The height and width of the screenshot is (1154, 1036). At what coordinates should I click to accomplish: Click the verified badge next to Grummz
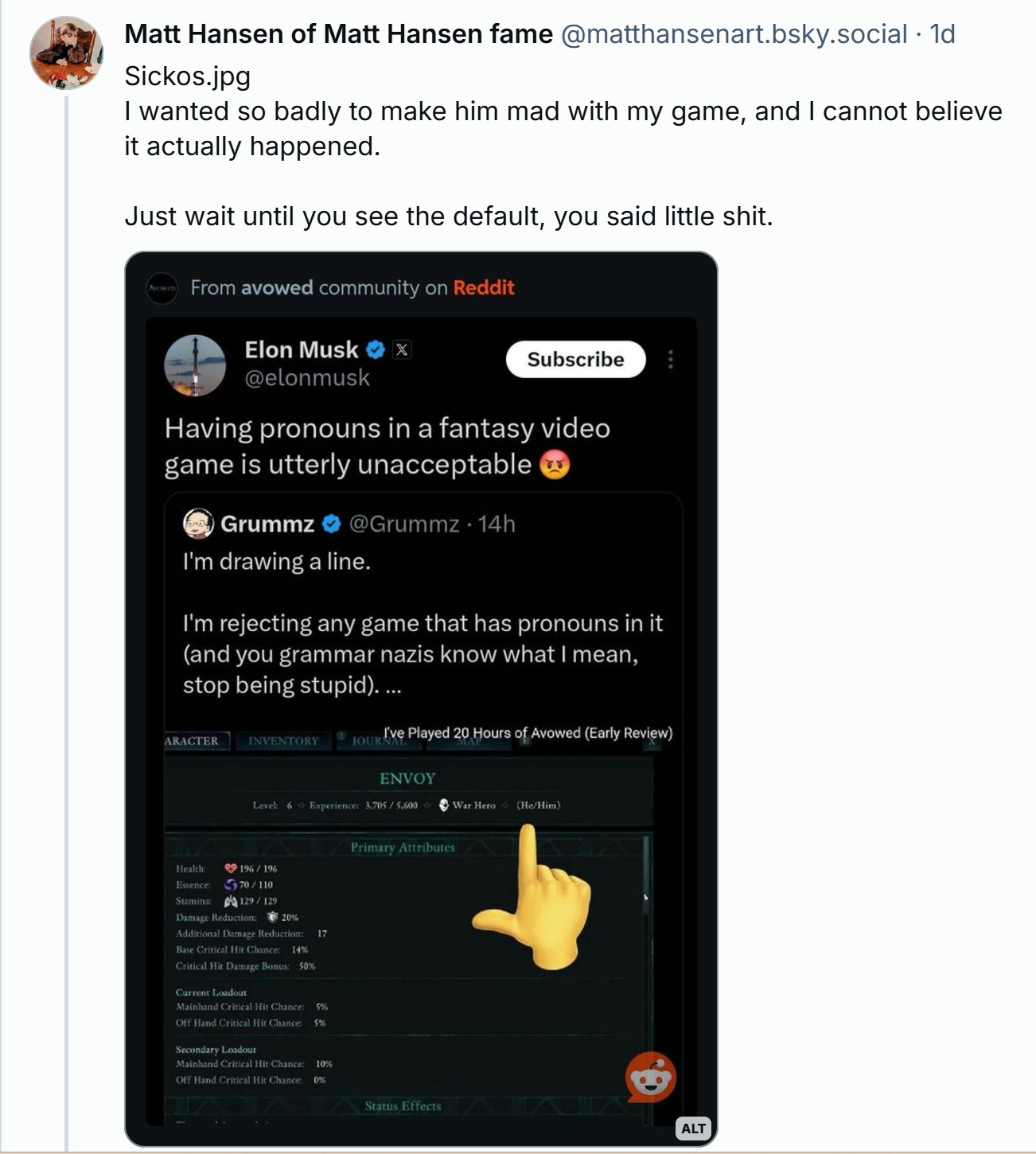click(x=332, y=524)
